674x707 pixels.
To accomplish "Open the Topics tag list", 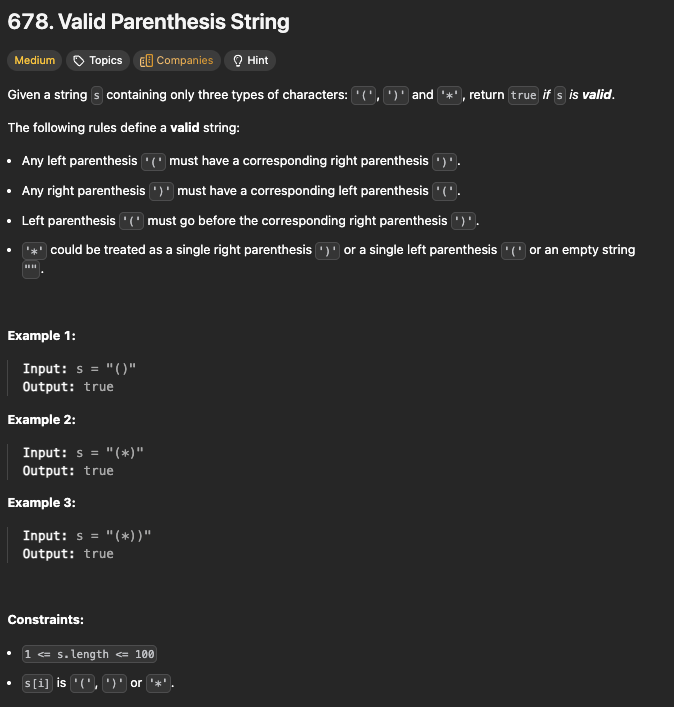I will (98, 60).
